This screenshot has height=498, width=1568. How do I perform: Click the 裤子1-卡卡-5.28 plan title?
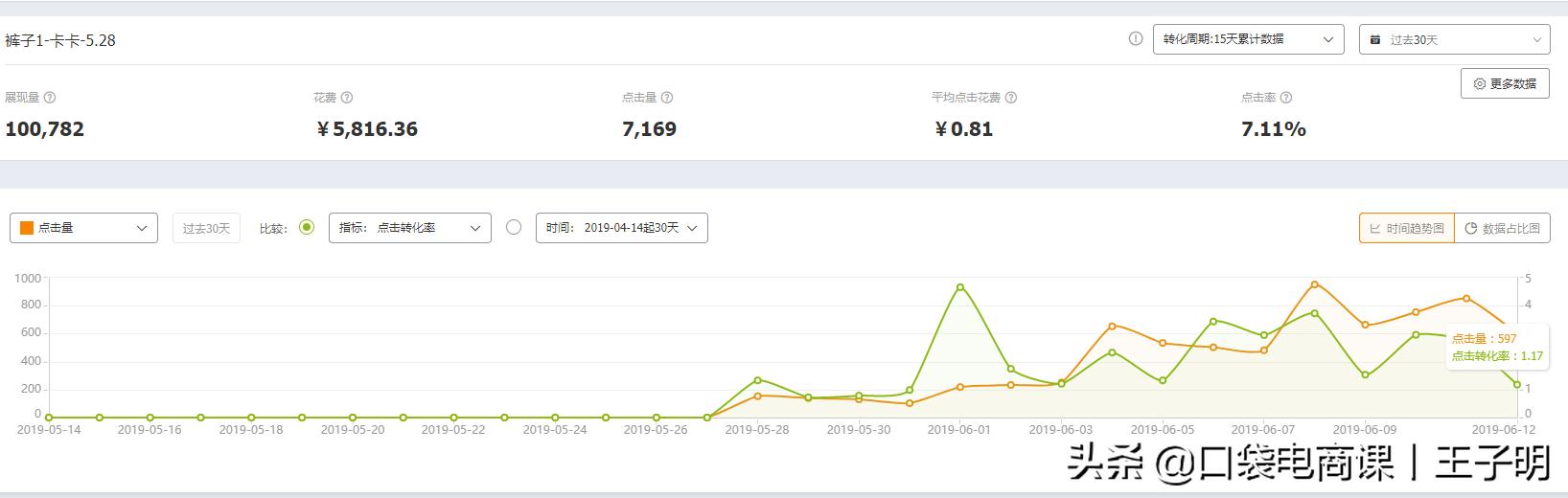pos(60,40)
